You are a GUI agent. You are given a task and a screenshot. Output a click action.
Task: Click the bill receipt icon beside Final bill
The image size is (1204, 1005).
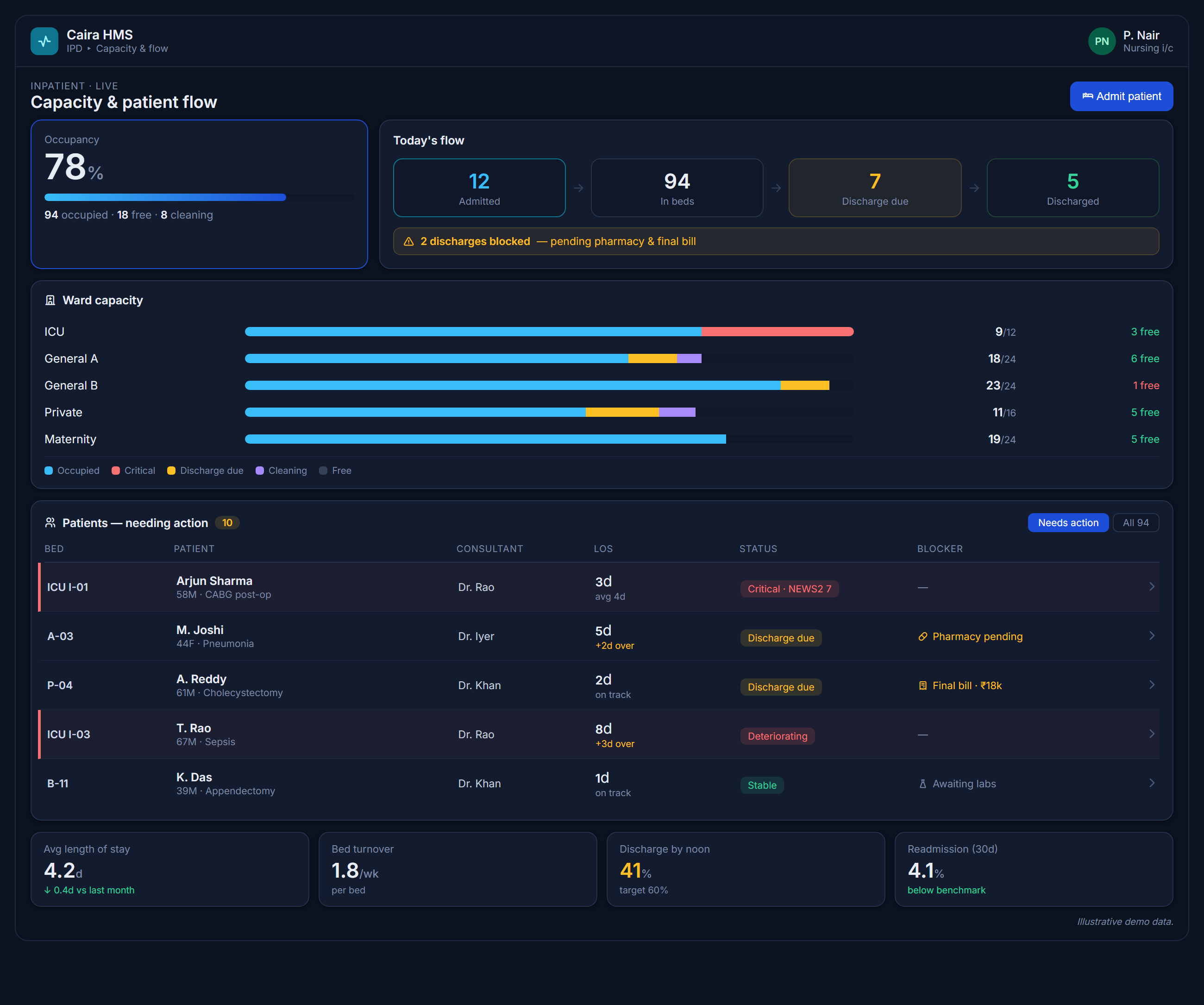coord(922,686)
